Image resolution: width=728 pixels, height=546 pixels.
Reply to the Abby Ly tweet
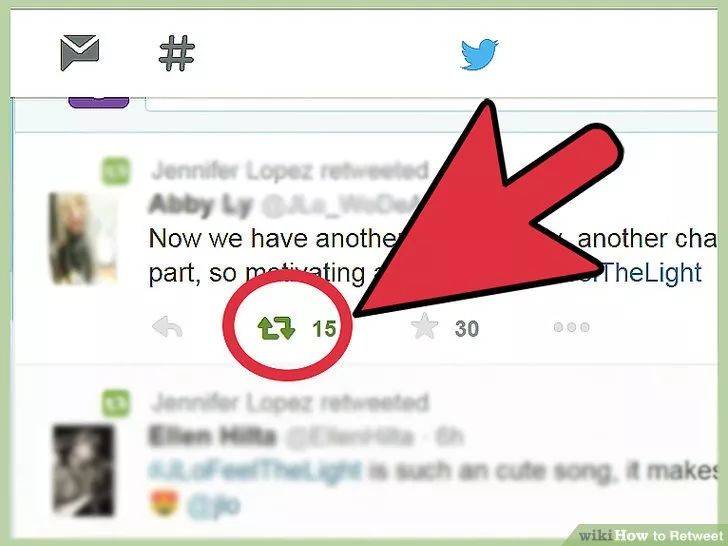168,326
